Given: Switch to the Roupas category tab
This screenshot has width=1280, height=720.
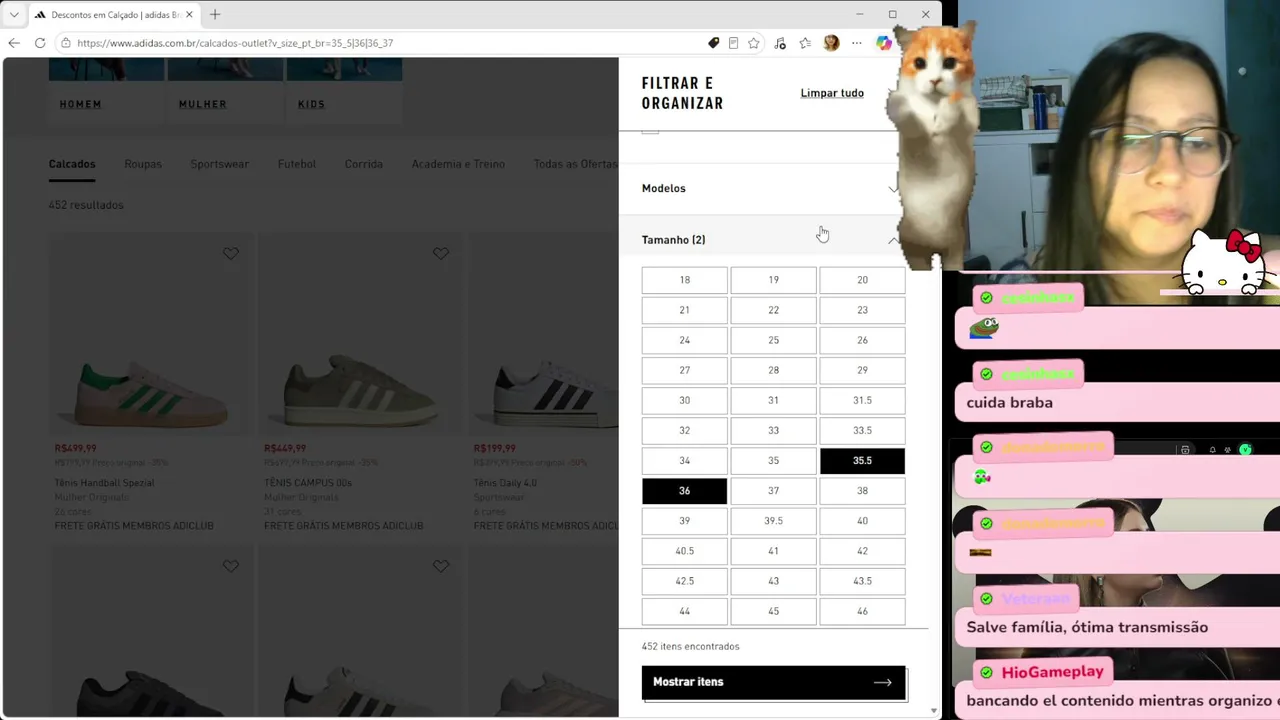Looking at the screenshot, I should (143, 164).
